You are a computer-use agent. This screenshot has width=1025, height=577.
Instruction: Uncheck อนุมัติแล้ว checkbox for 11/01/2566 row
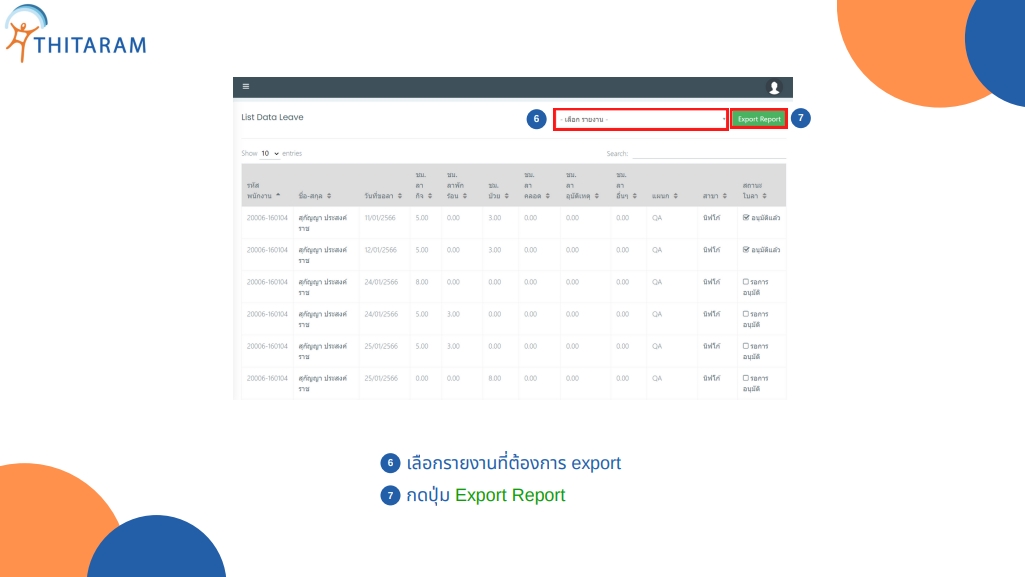click(746, 217)
